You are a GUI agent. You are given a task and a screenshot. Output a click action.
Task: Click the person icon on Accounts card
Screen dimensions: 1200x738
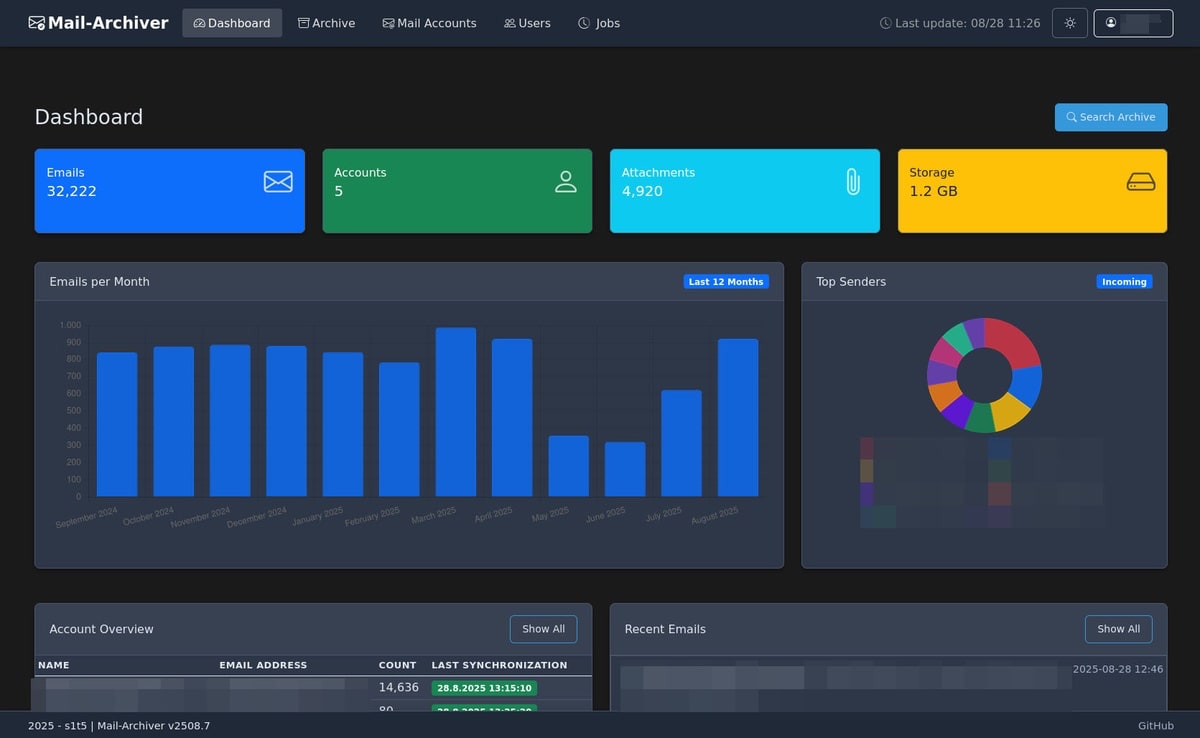566,181
